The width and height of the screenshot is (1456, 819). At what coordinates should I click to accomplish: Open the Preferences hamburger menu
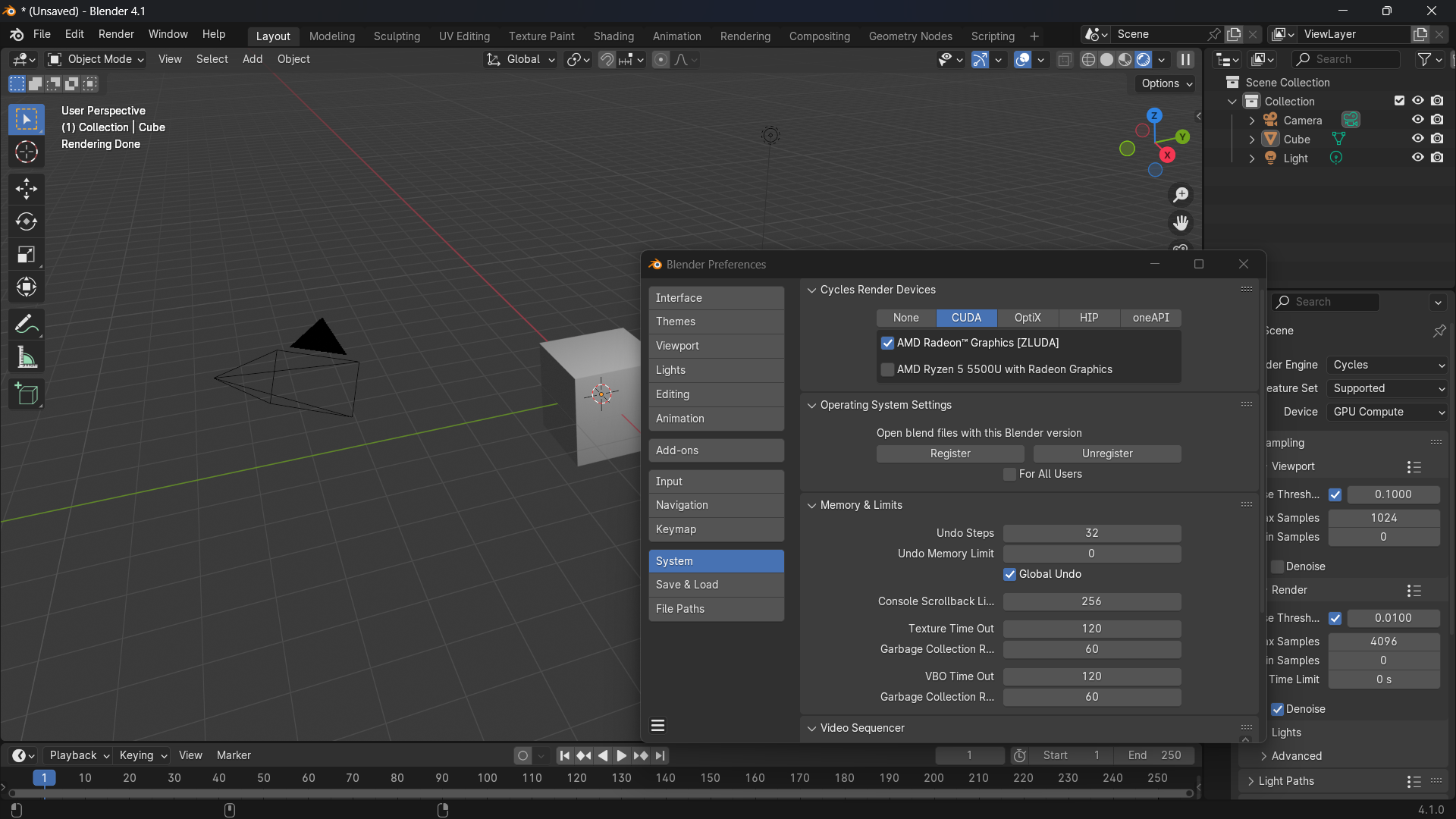point(658,726)
